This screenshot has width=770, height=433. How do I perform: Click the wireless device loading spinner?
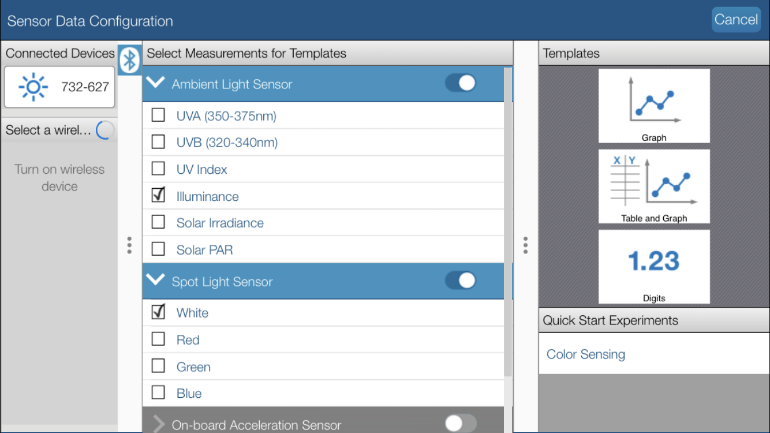tap(105, 130)
